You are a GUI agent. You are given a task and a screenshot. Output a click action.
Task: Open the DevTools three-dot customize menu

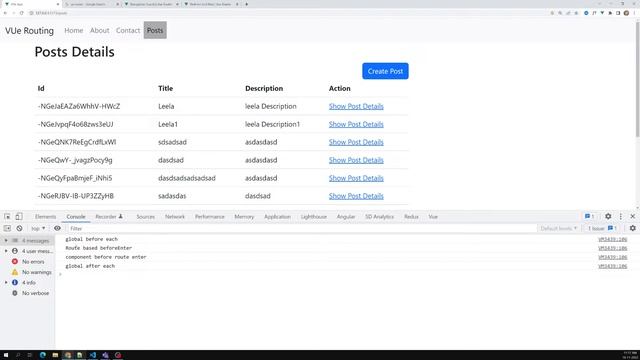point(621,216)
